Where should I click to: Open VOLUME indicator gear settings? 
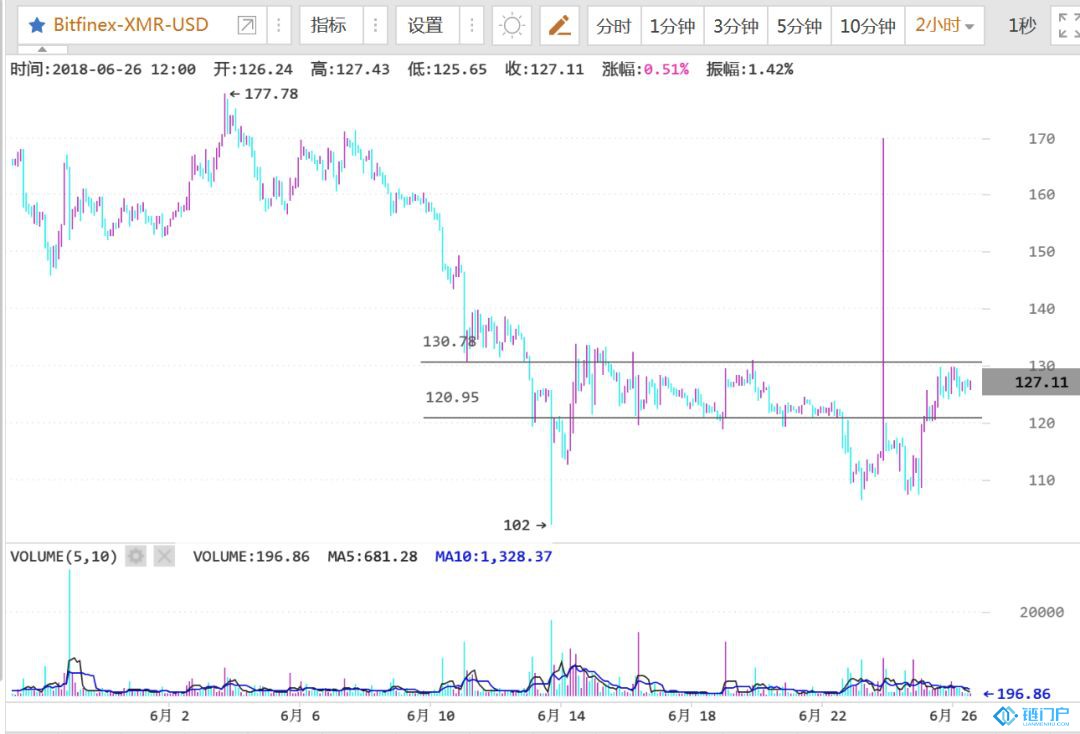[x=136, y=556]
